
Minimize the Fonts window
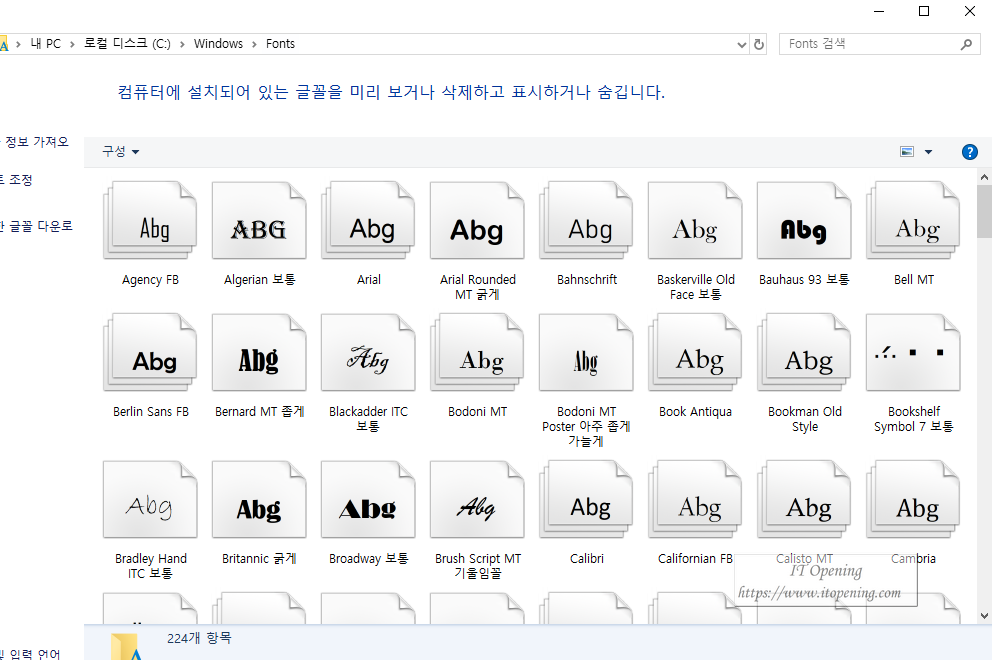click(879, 11)
